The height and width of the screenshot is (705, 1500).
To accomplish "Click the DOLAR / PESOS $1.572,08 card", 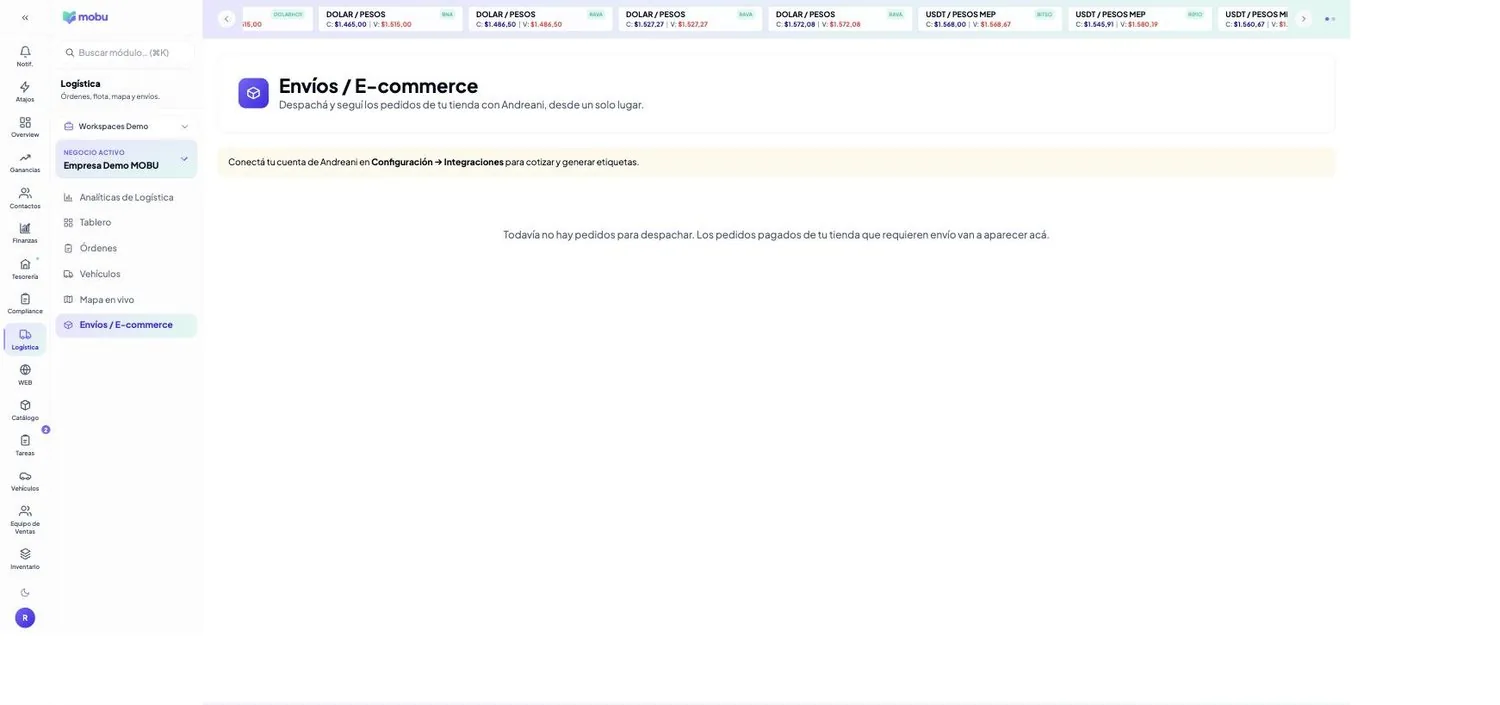I will [x=840, y=19].
